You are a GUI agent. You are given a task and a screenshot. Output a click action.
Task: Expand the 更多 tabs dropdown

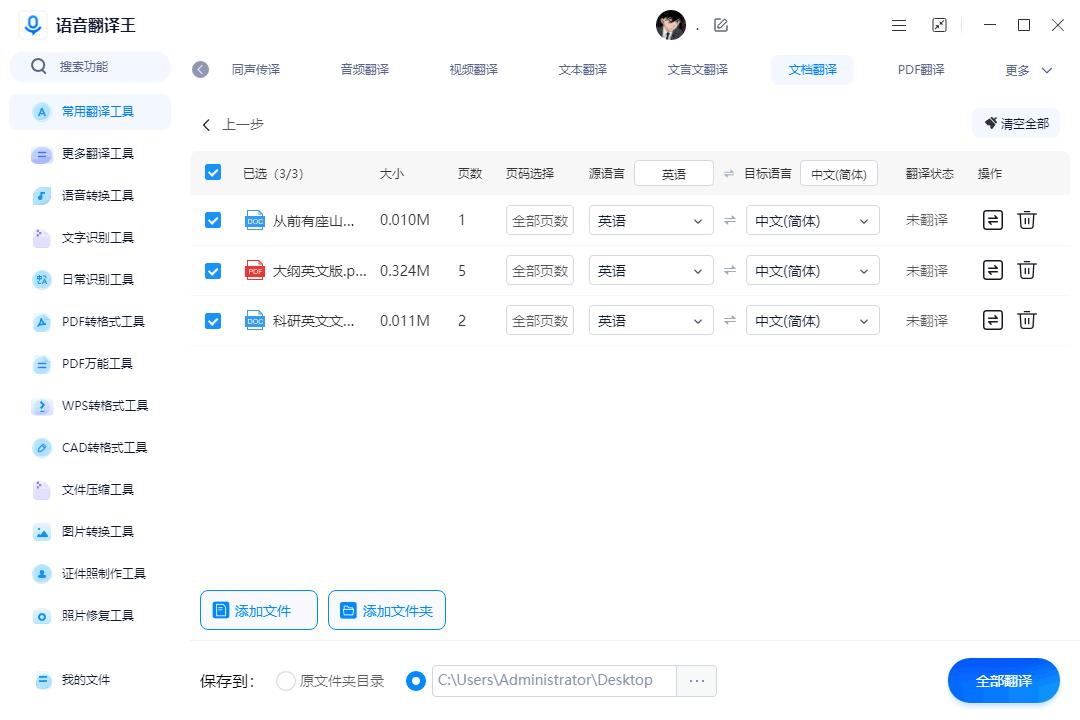(x=1029, y=70)
